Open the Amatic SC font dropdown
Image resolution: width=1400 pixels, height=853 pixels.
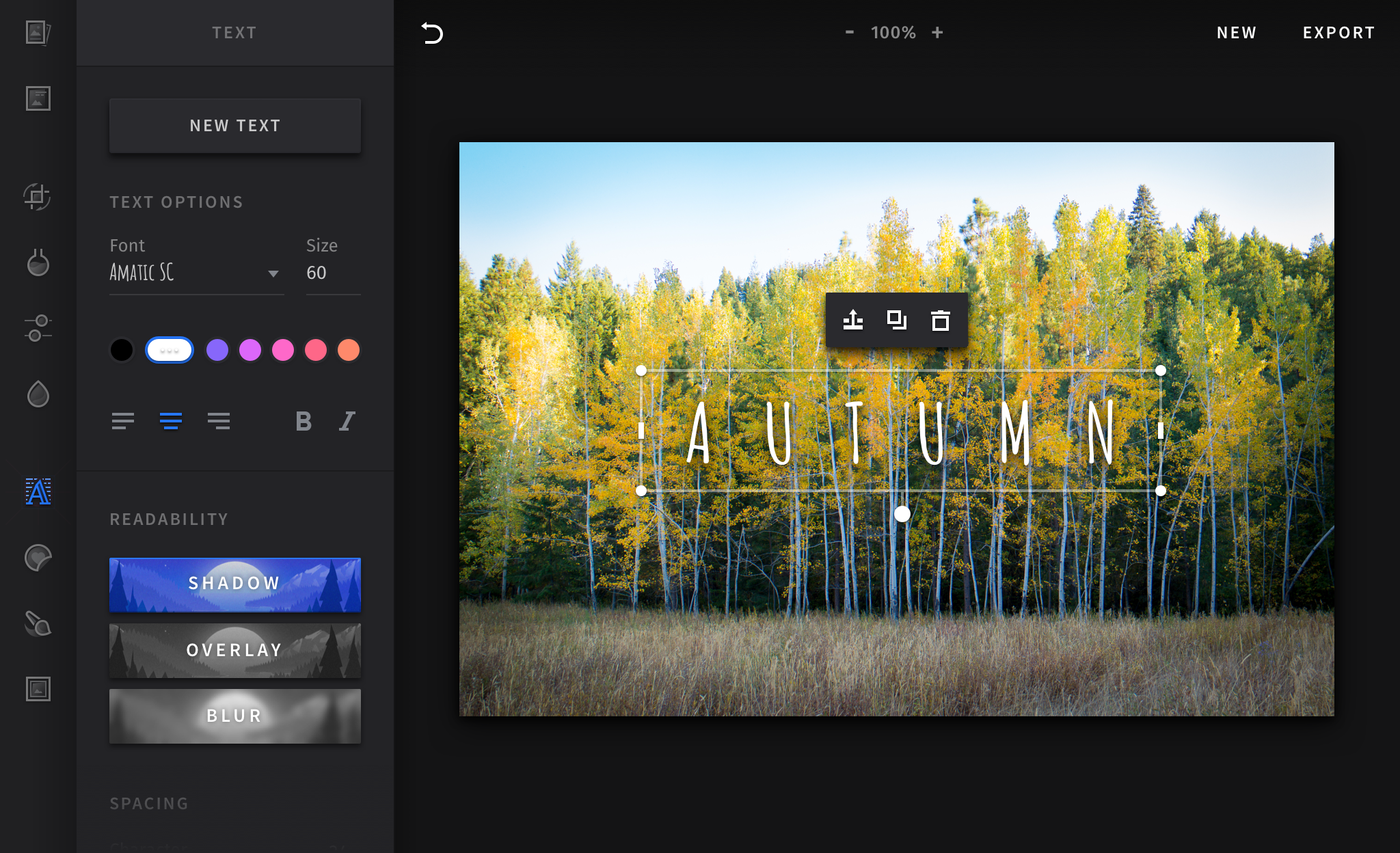click(x=196, y=273)
